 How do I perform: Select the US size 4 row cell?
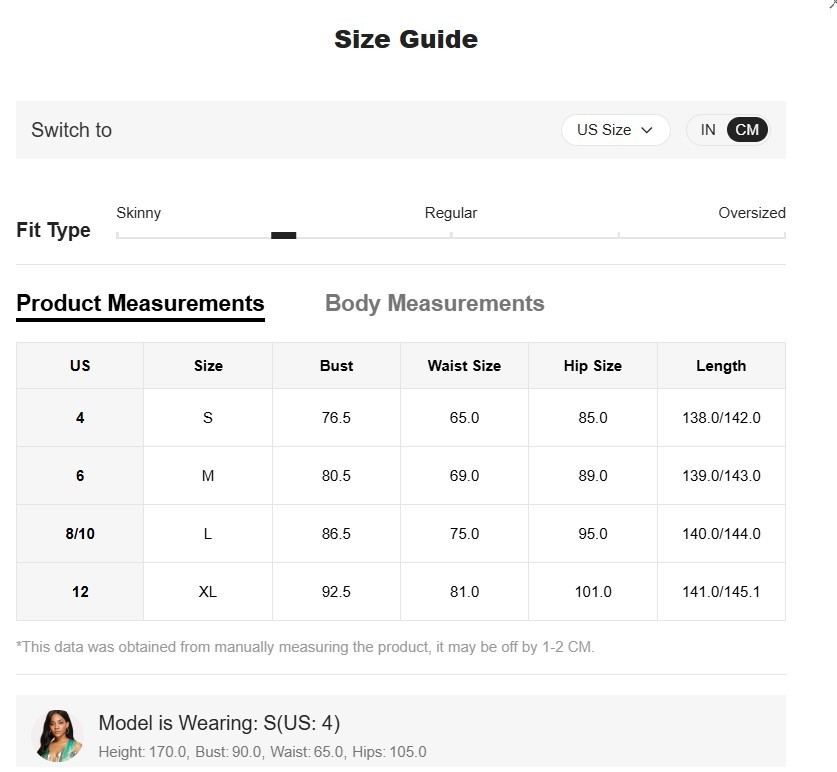click(80, 417)
